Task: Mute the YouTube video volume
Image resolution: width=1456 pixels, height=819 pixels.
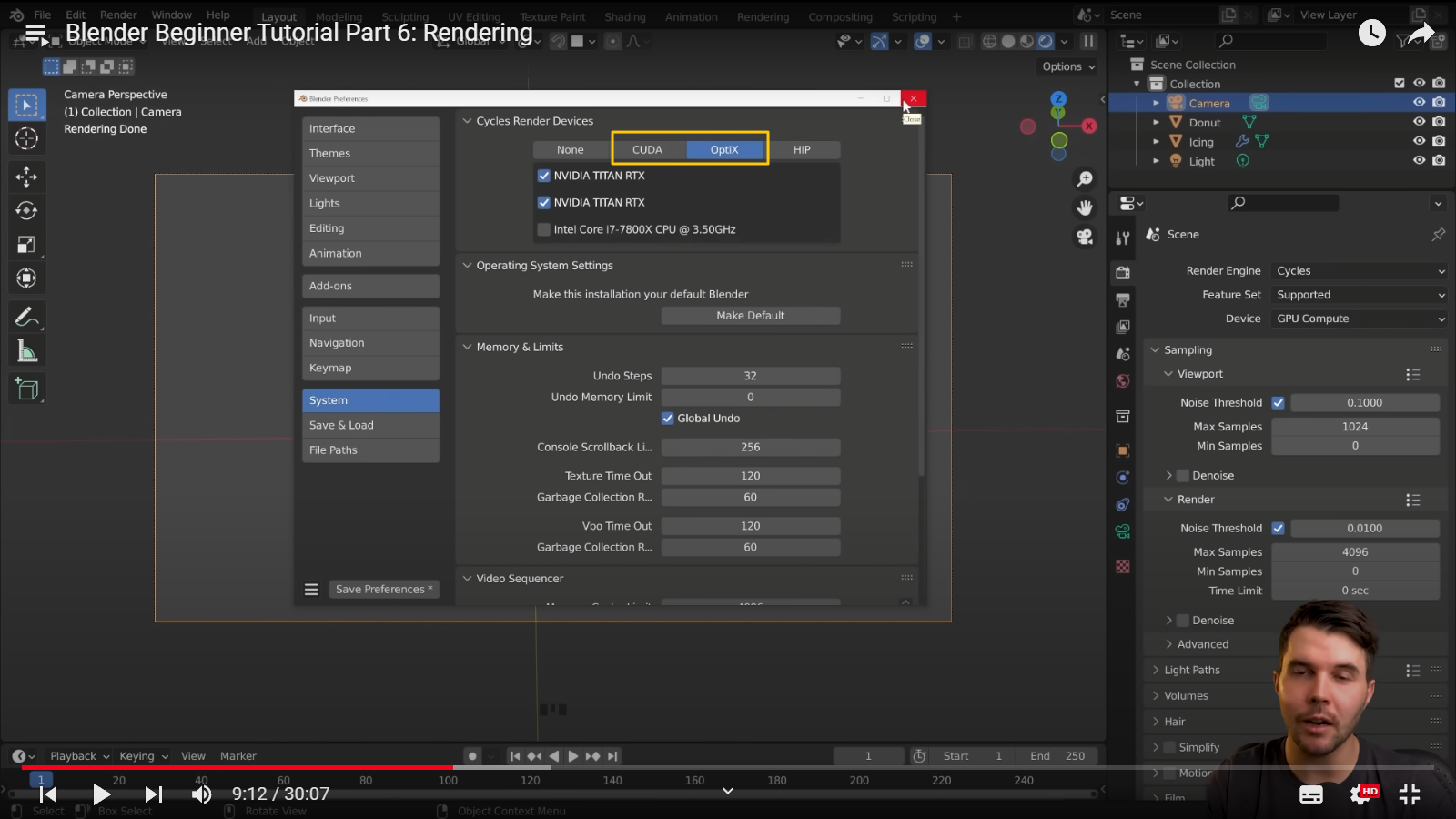Action: point(201,794)
